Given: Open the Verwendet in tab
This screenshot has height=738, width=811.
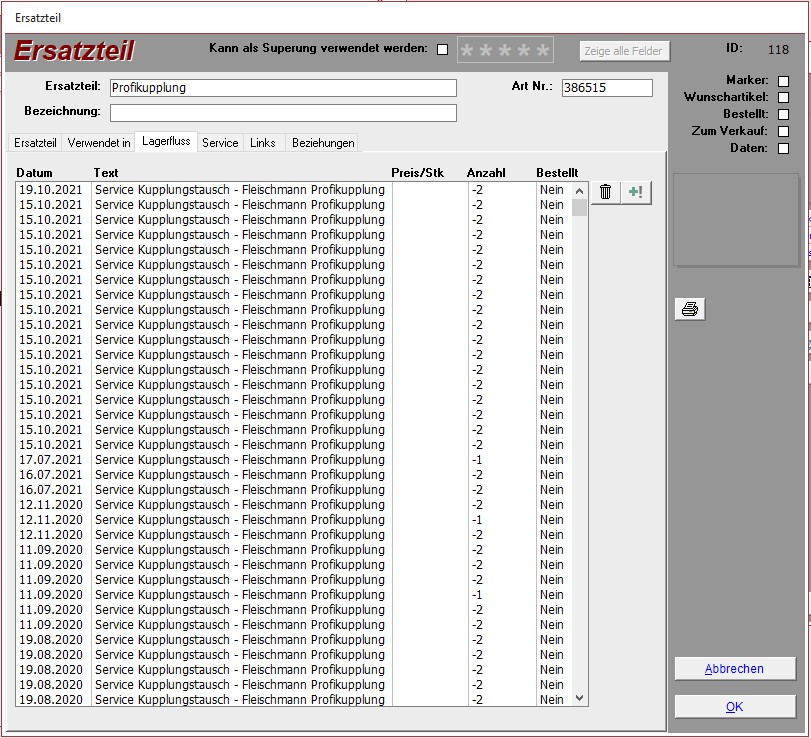Looking at the screenshot, I should (99, 143).
